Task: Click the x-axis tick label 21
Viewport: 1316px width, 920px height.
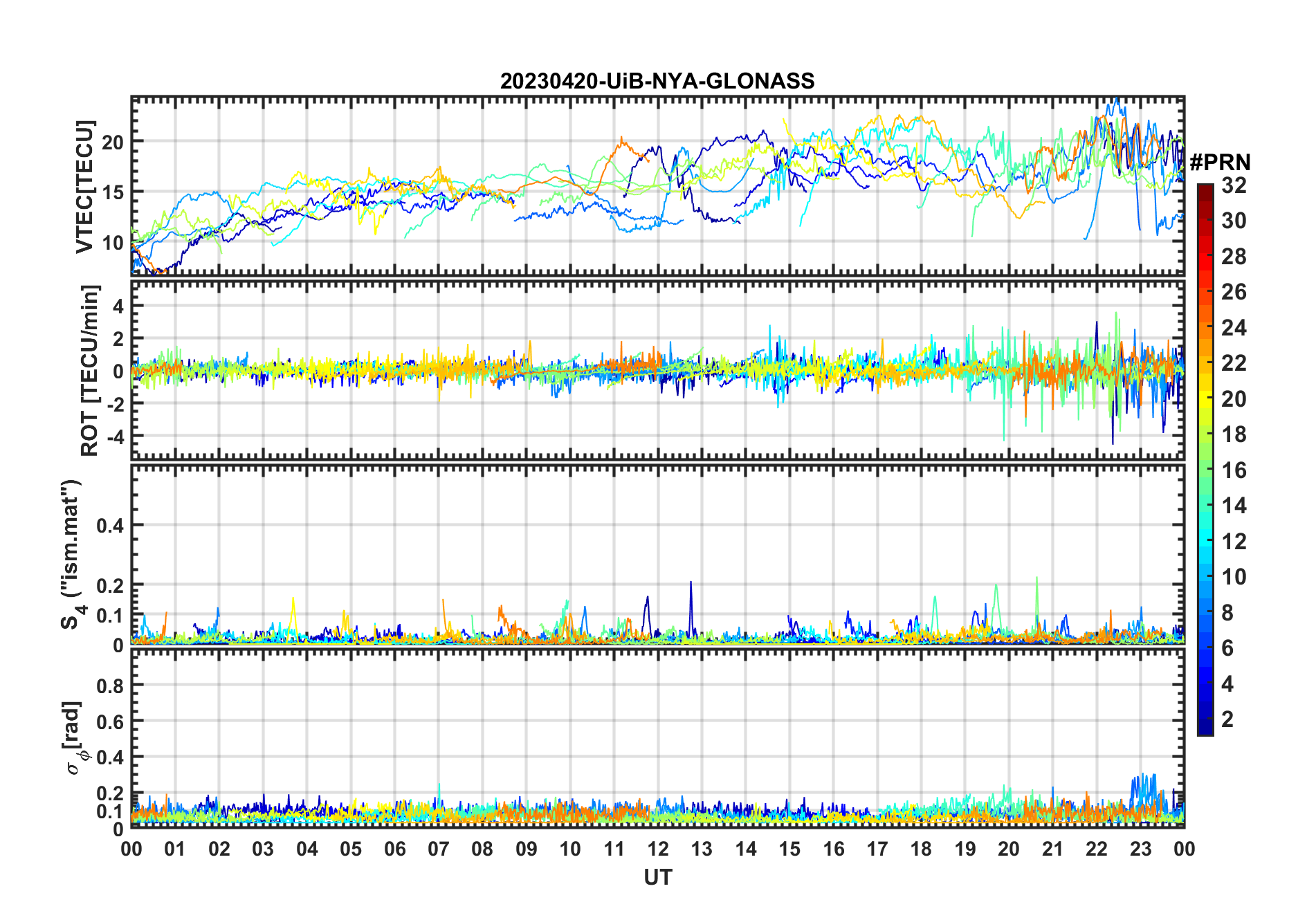Action: [1052, 849]
